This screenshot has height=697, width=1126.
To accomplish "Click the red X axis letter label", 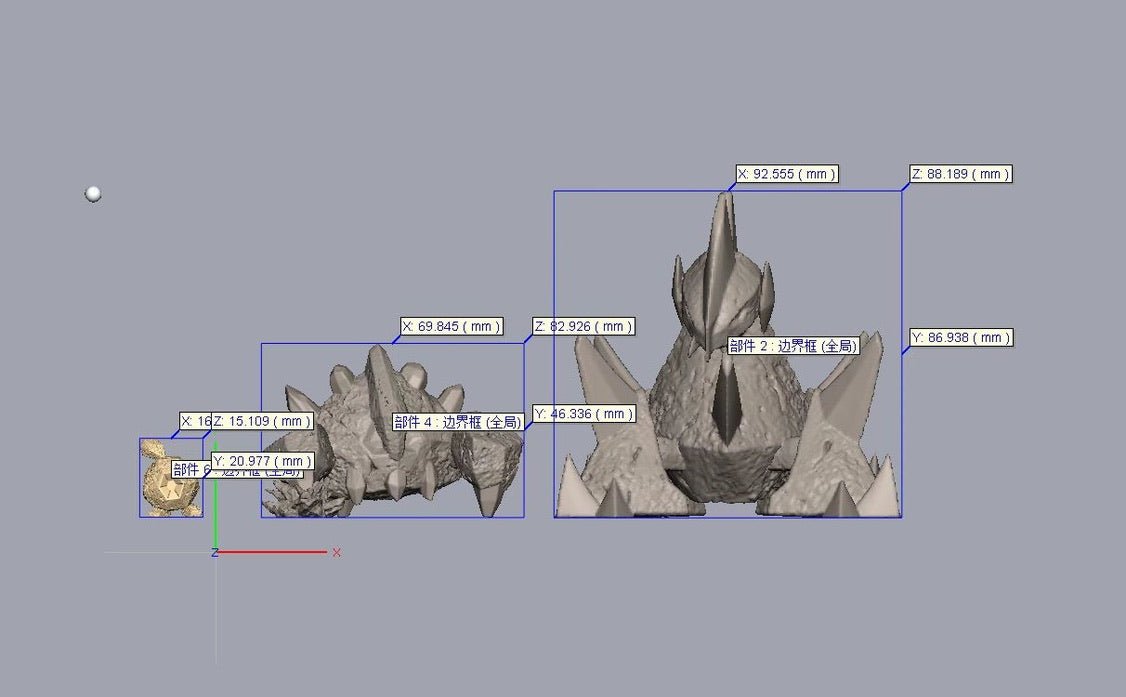I will [337, 552].
